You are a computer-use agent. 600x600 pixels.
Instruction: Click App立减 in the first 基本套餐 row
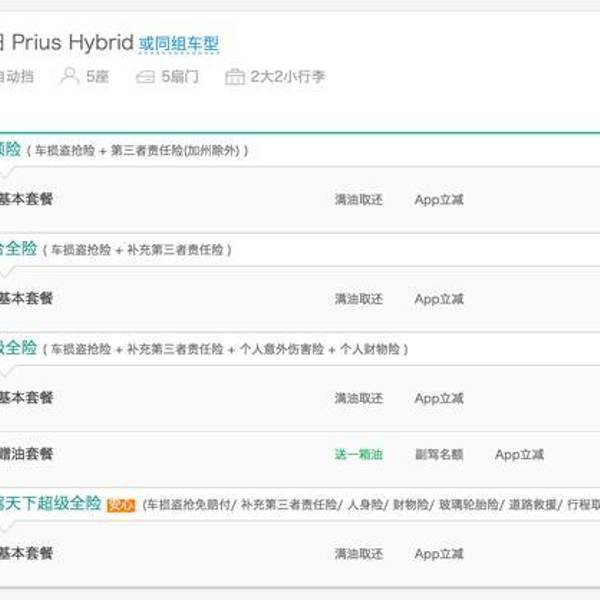439,200
